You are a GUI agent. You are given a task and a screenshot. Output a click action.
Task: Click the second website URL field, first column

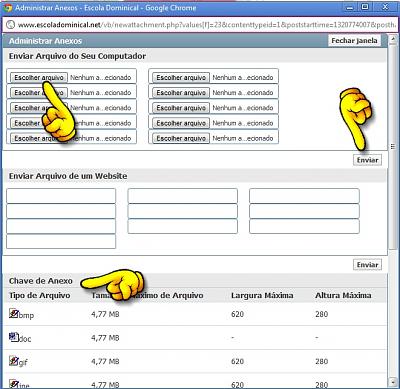tap(61, 211)
